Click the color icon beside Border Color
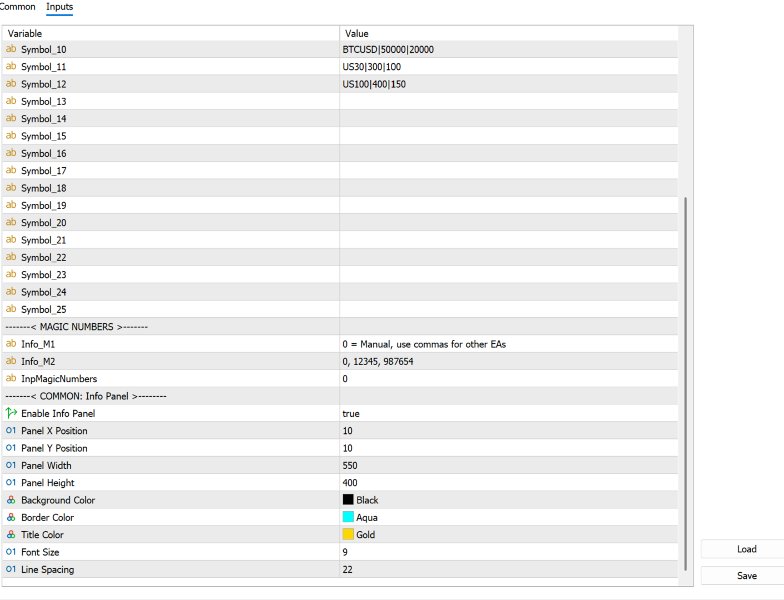784x600 pixels. 11,517
